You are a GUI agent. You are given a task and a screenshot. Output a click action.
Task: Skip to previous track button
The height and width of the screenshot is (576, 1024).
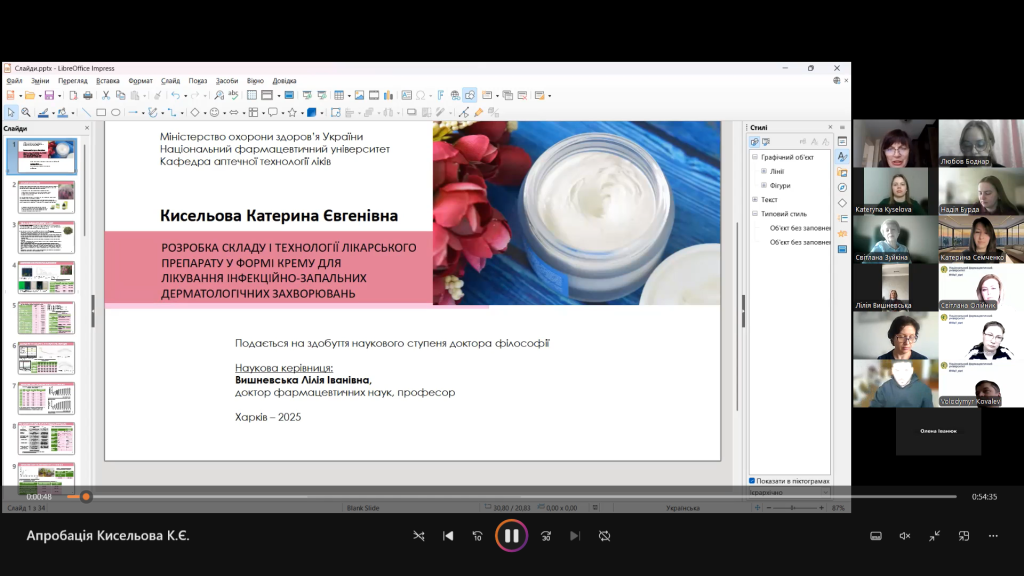pyautogui.click(x=448, y=536)
